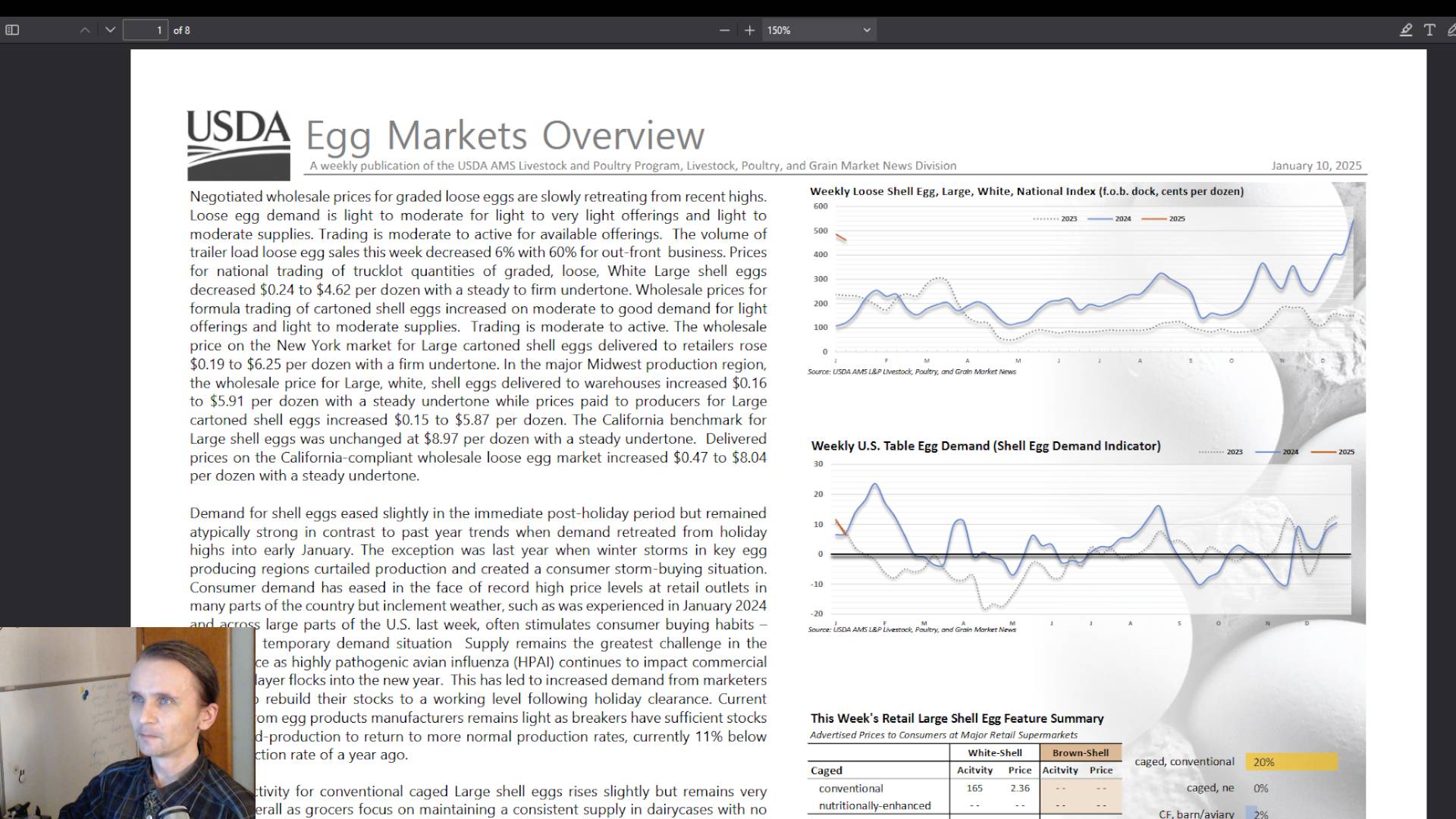Go to the previous page
Screen dimensions: 1456x819
click(x=85, y=30)
